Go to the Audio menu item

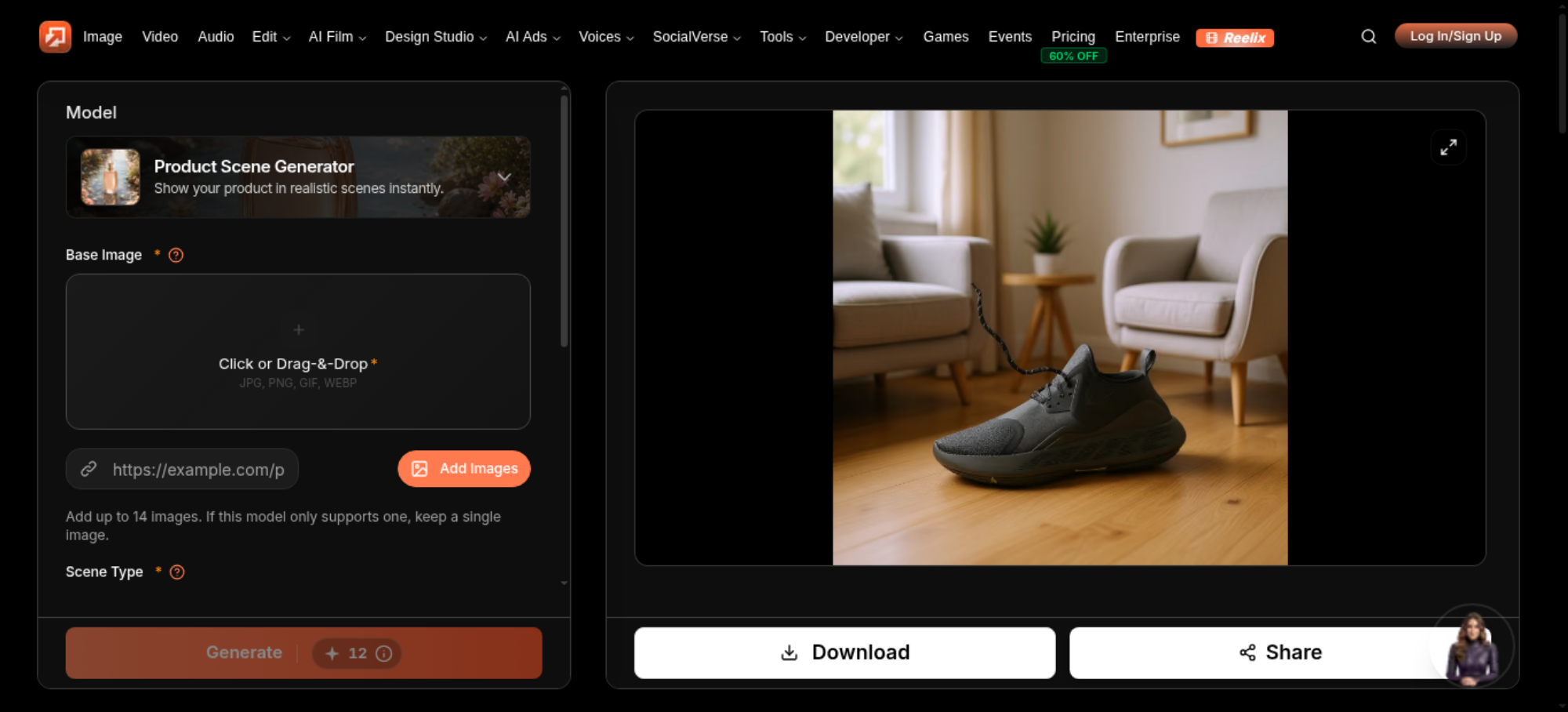216,37
